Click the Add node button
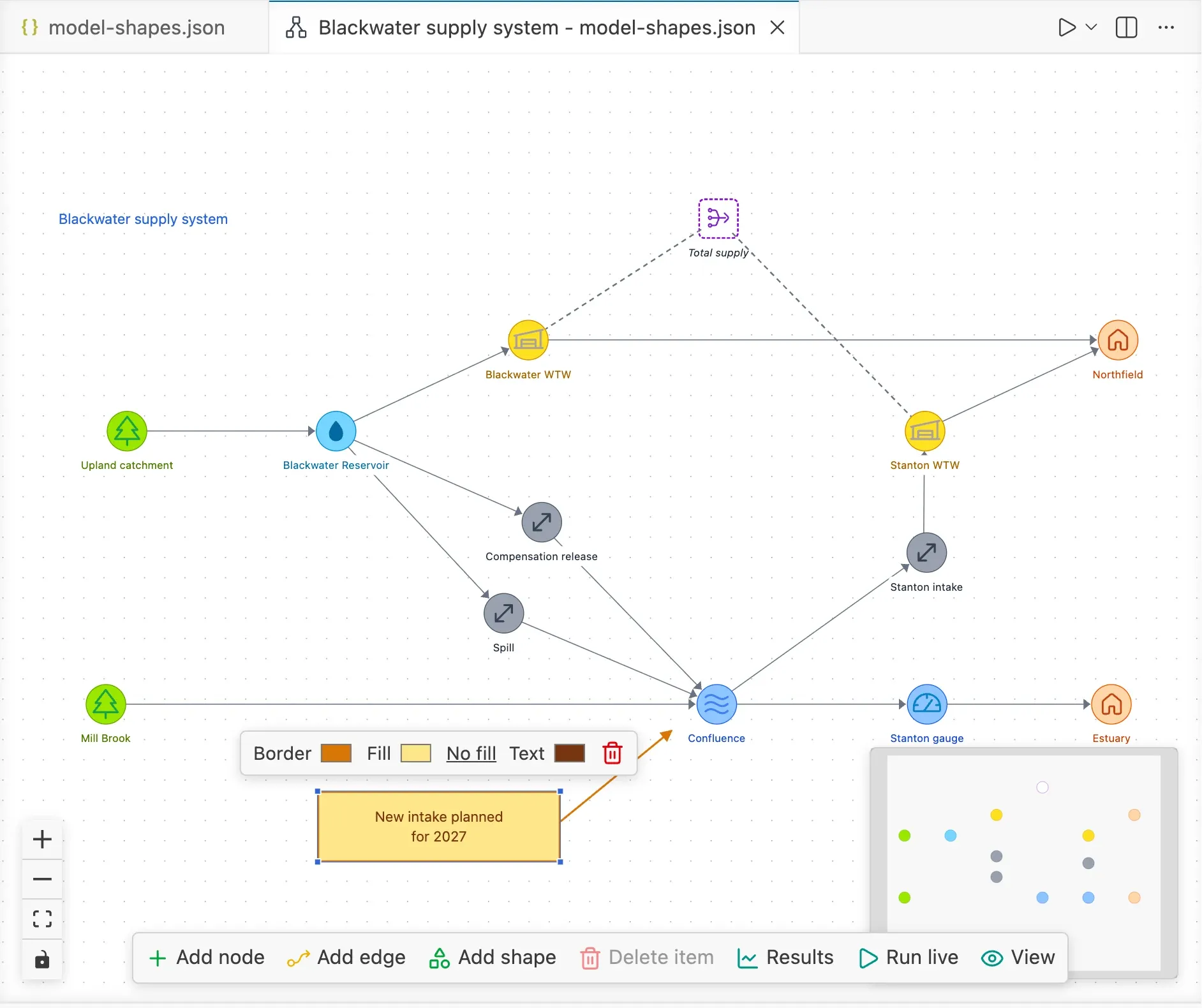 [x=207, y=958]
